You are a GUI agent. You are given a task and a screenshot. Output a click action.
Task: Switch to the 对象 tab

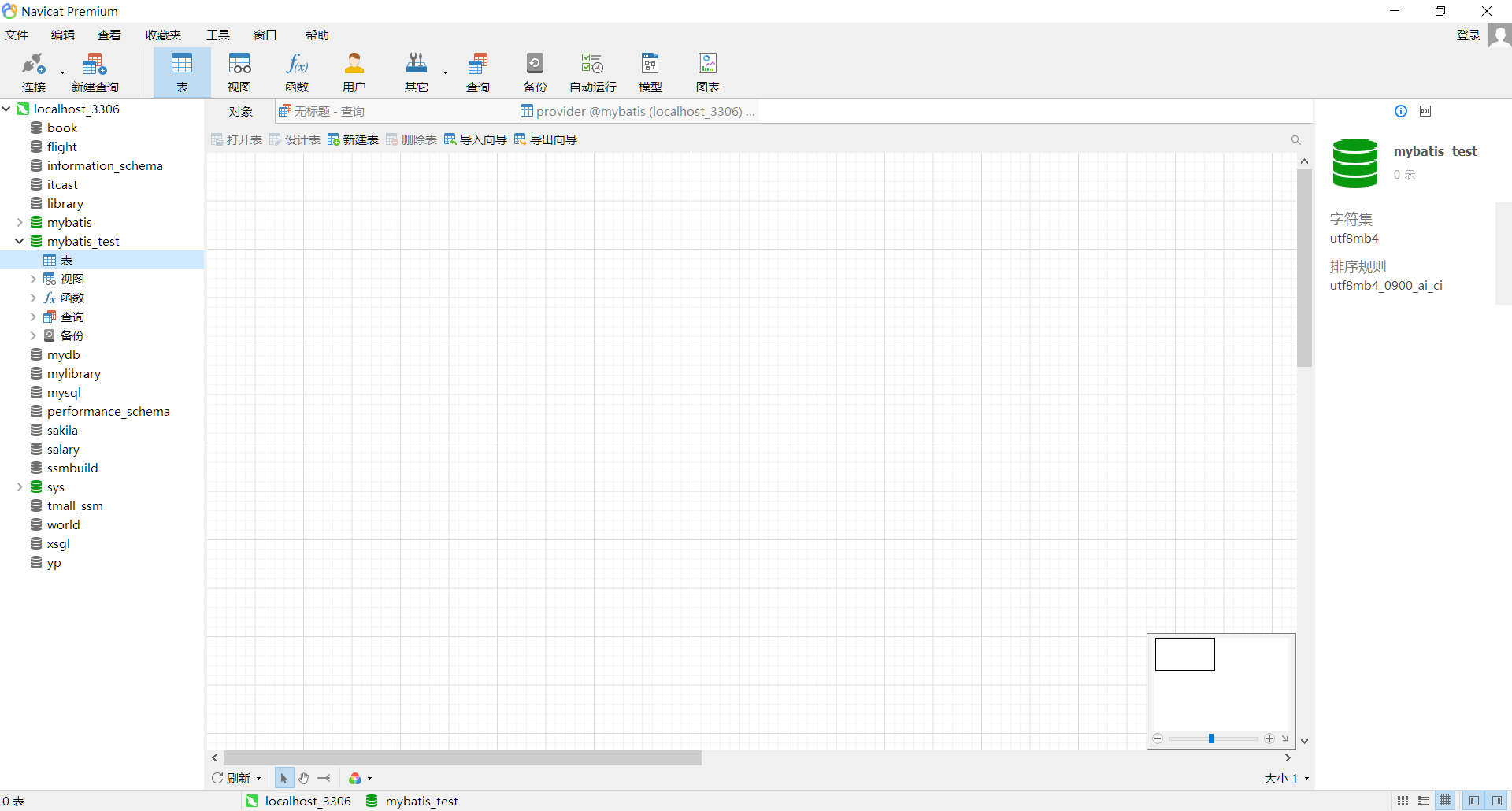[241, 111]
